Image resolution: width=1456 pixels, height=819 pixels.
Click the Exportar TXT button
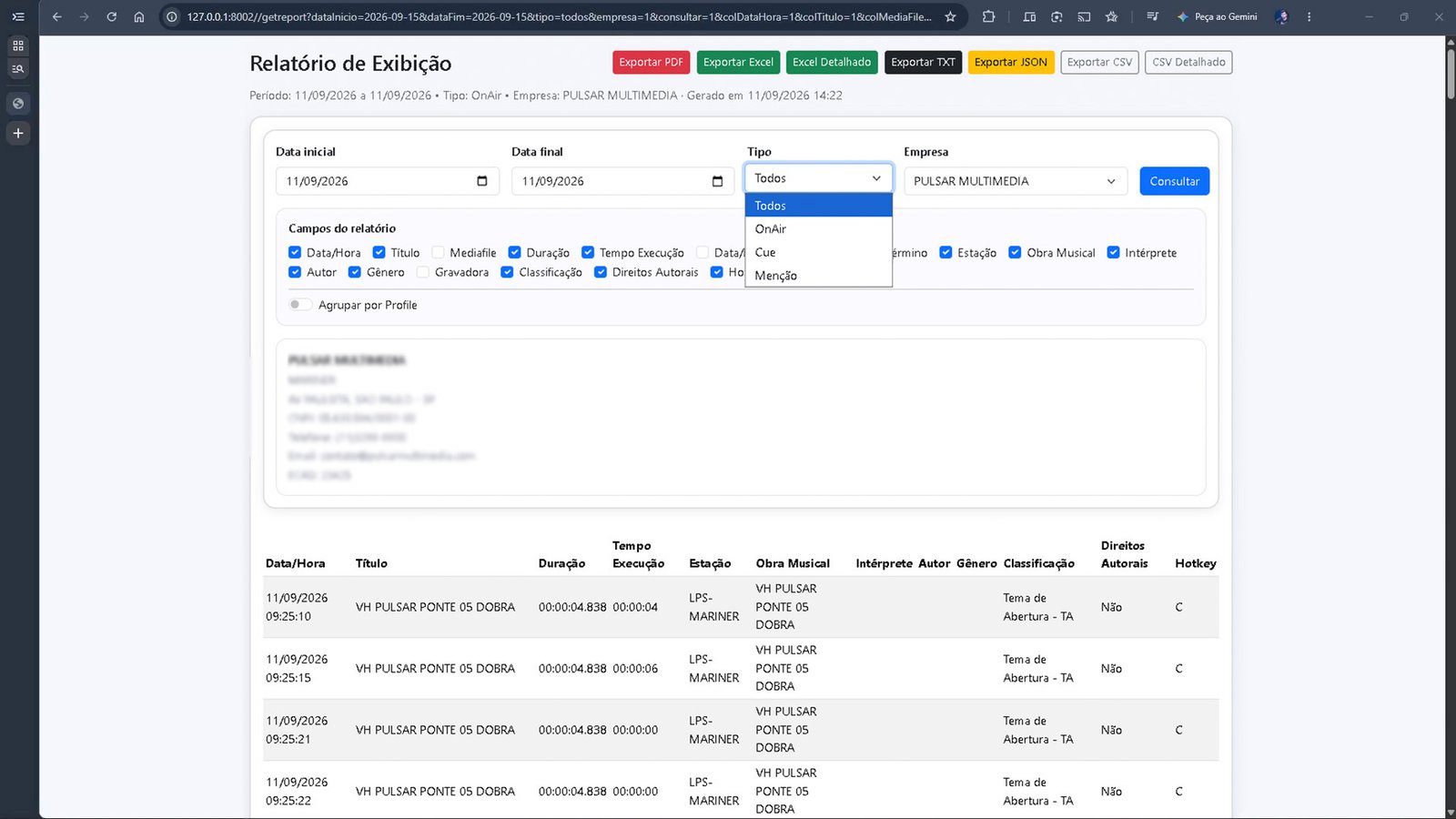pos(924,62)
